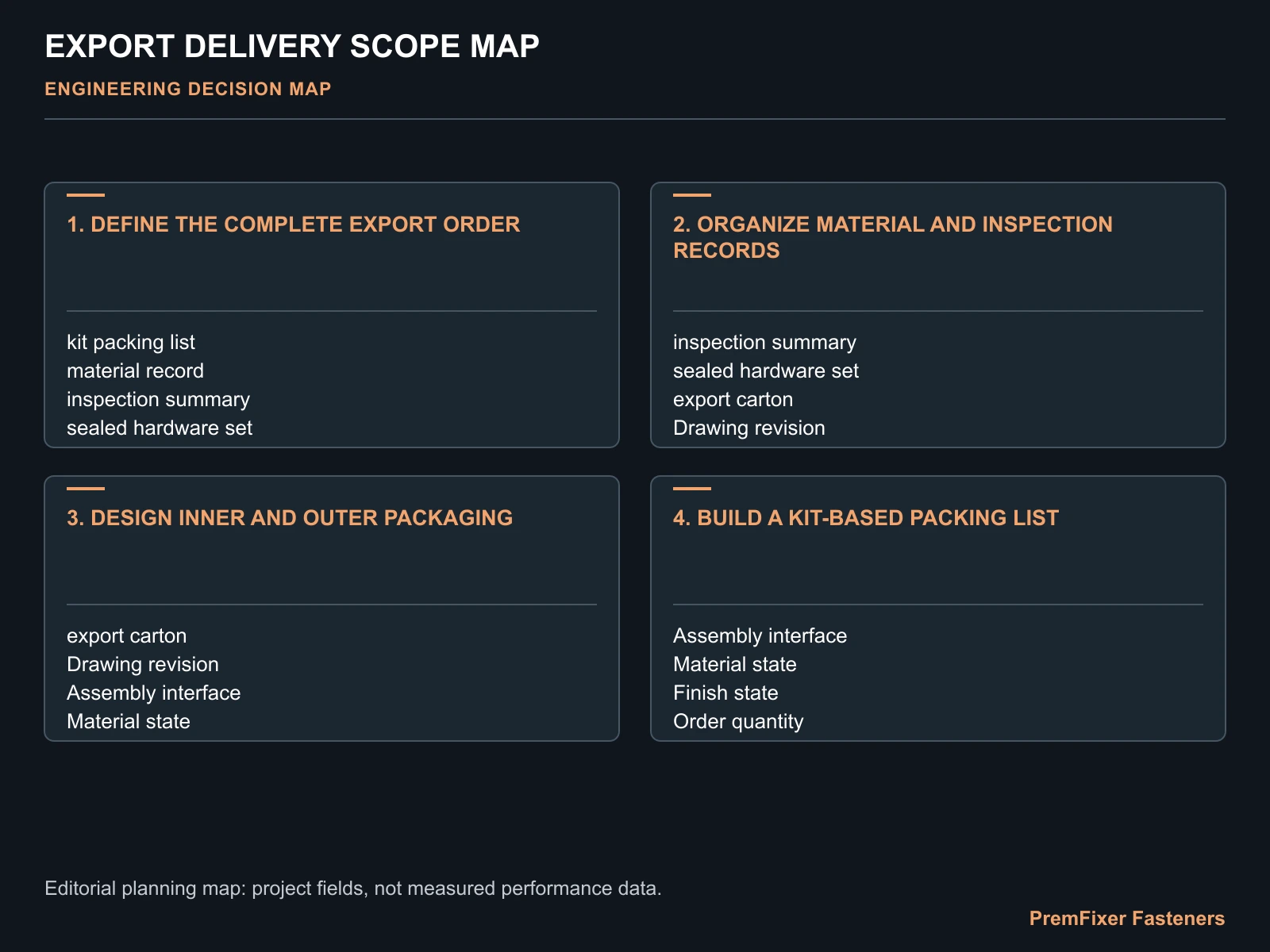The image size is (1270, 952).
Task: Click the 'Engineering Decision Map' subtitle
Action: point(188,89)
